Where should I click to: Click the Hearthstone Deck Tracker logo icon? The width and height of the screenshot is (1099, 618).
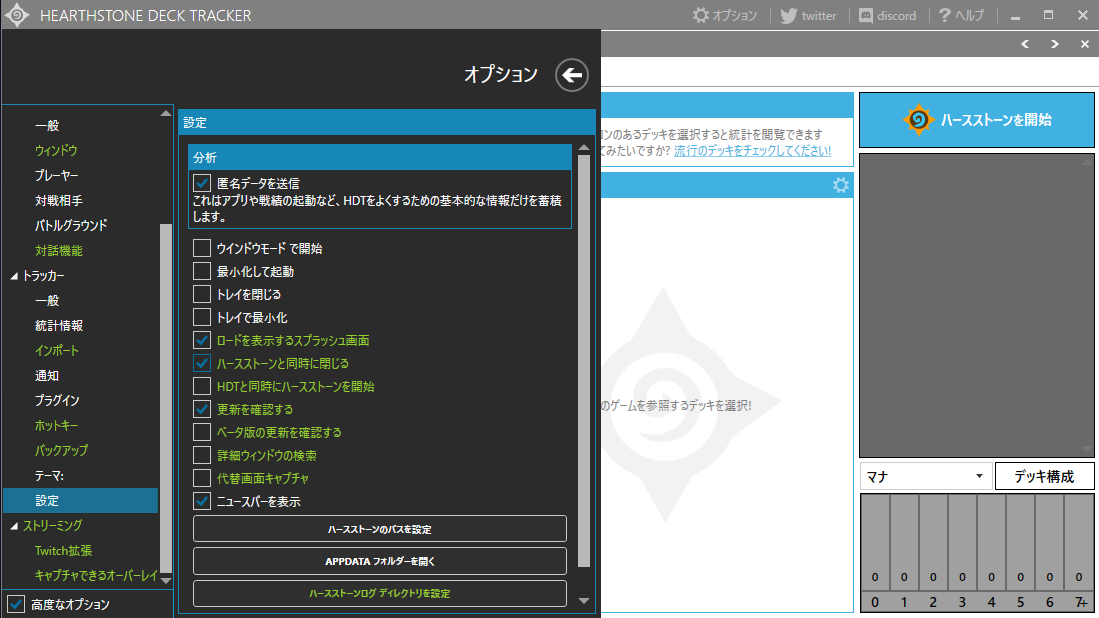(x=17, y=15)
